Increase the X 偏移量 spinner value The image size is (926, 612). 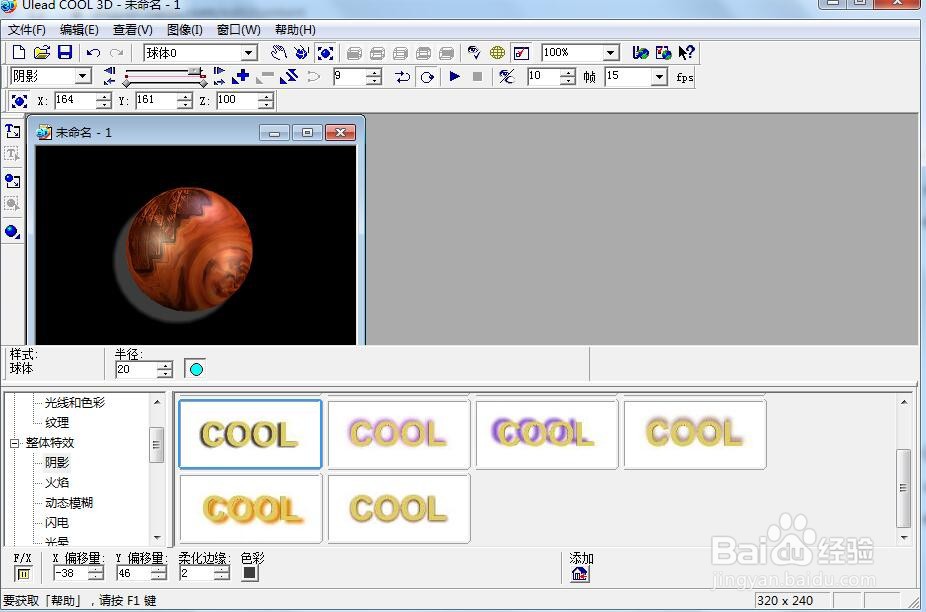[95, 569]
